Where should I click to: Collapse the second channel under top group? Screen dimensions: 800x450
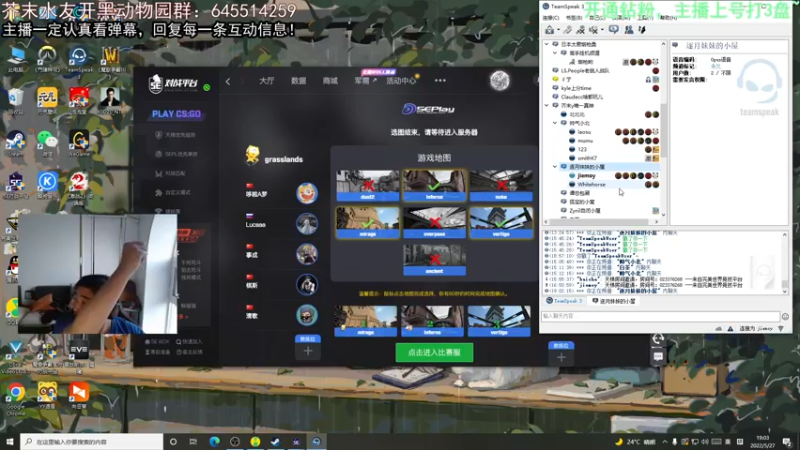tap(555, 53)
